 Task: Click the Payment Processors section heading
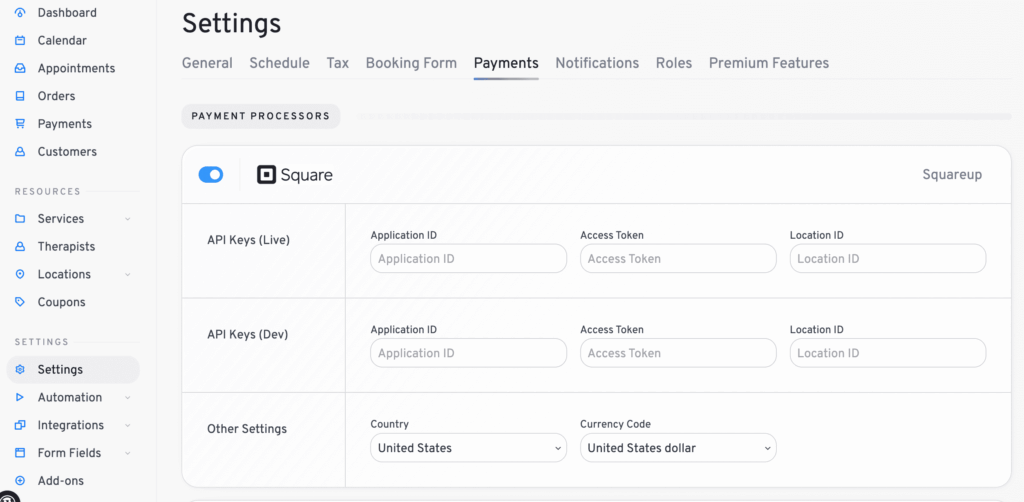coord(261,116)
